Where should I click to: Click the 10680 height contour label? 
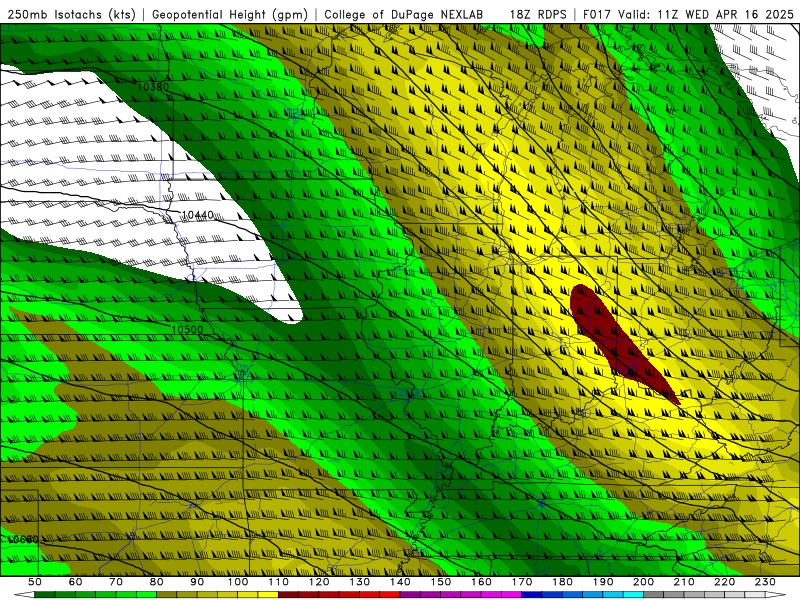point(23,539)
